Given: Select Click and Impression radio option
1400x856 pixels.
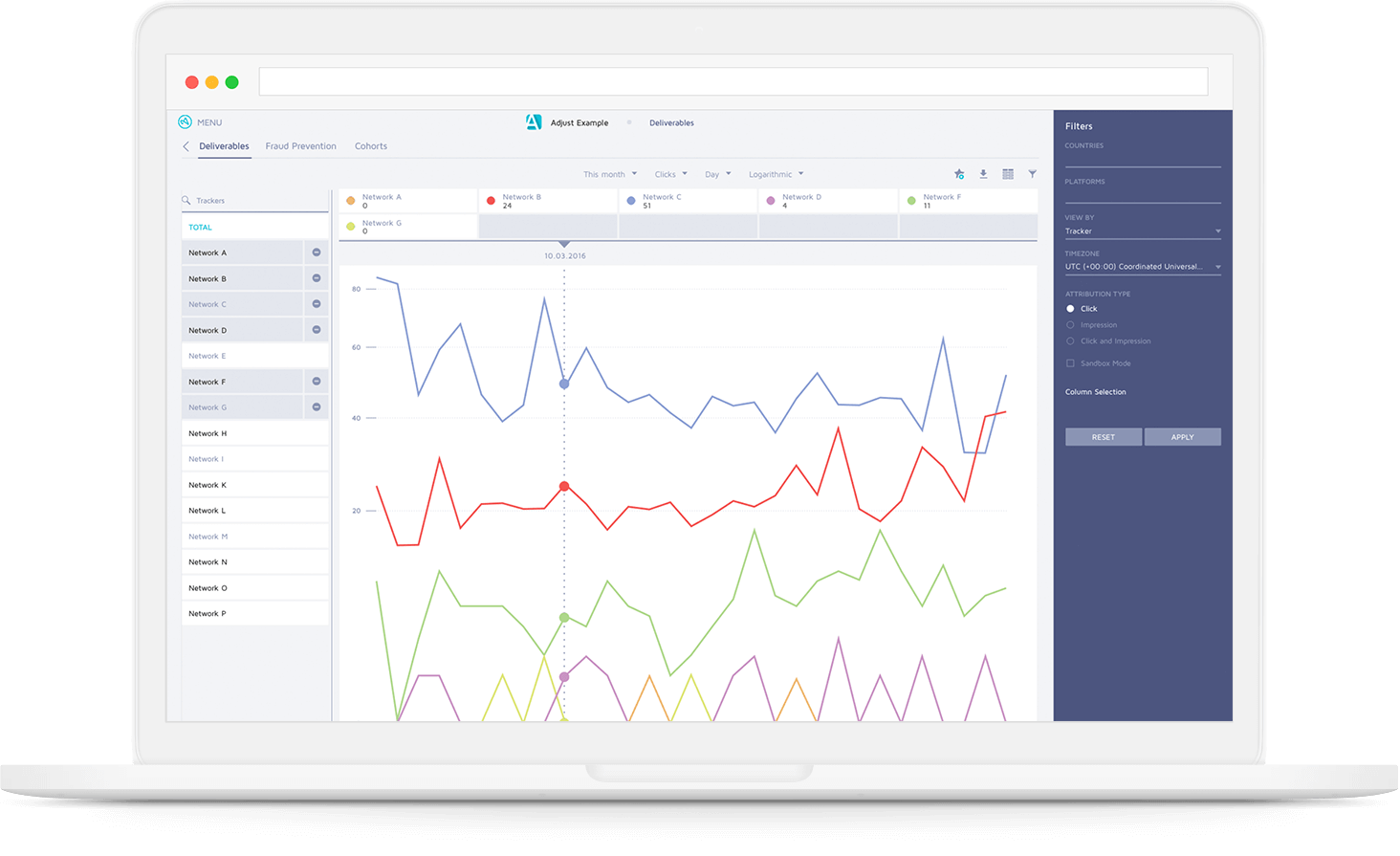Looking at the screenshot, I should [x=1070, y=341].
